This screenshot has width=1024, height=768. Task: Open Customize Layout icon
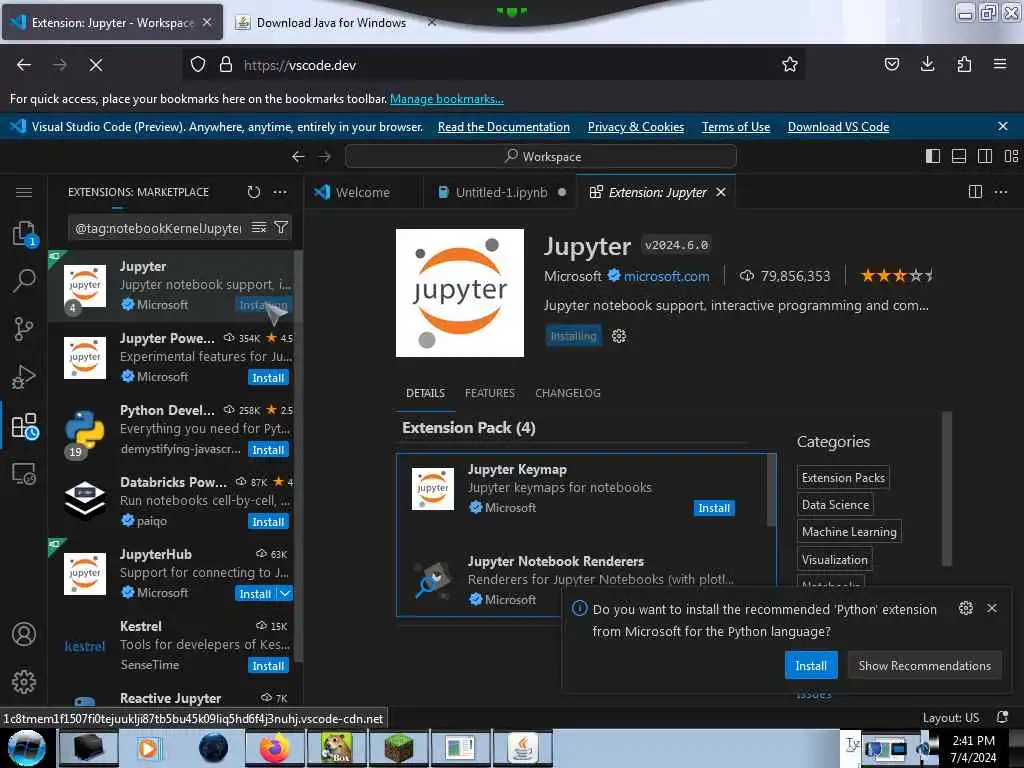pyautogui.click(x=1011, y=156)
